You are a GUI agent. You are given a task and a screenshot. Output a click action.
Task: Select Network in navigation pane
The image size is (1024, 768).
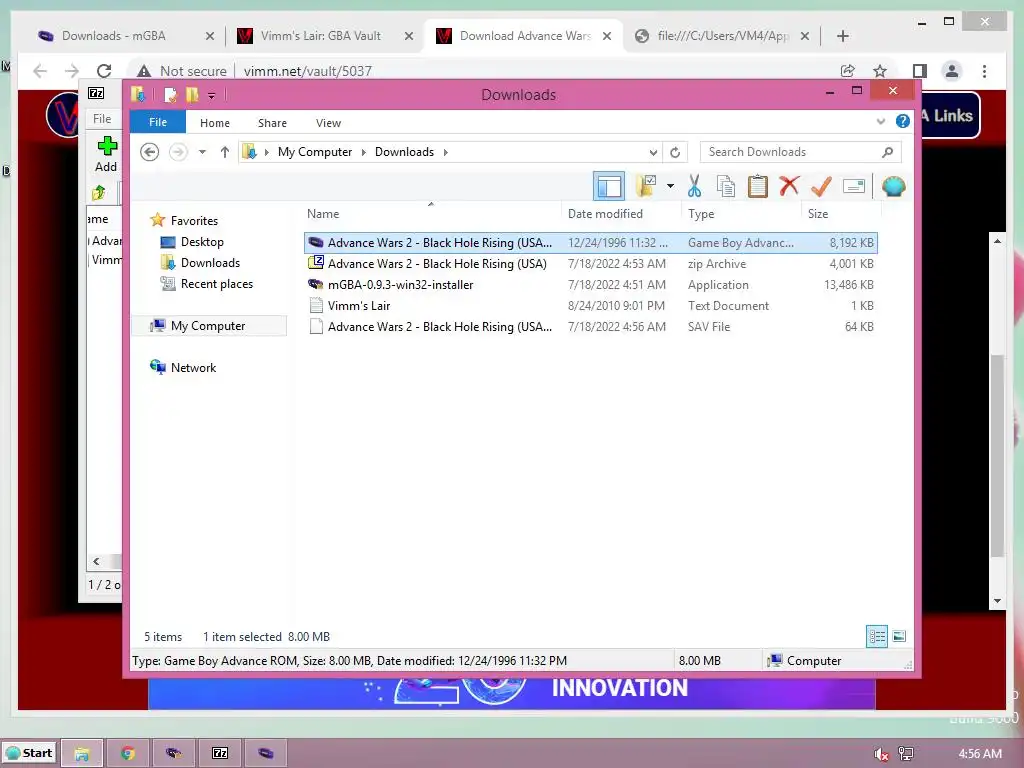pyautogui.click(x=193, y=367)
